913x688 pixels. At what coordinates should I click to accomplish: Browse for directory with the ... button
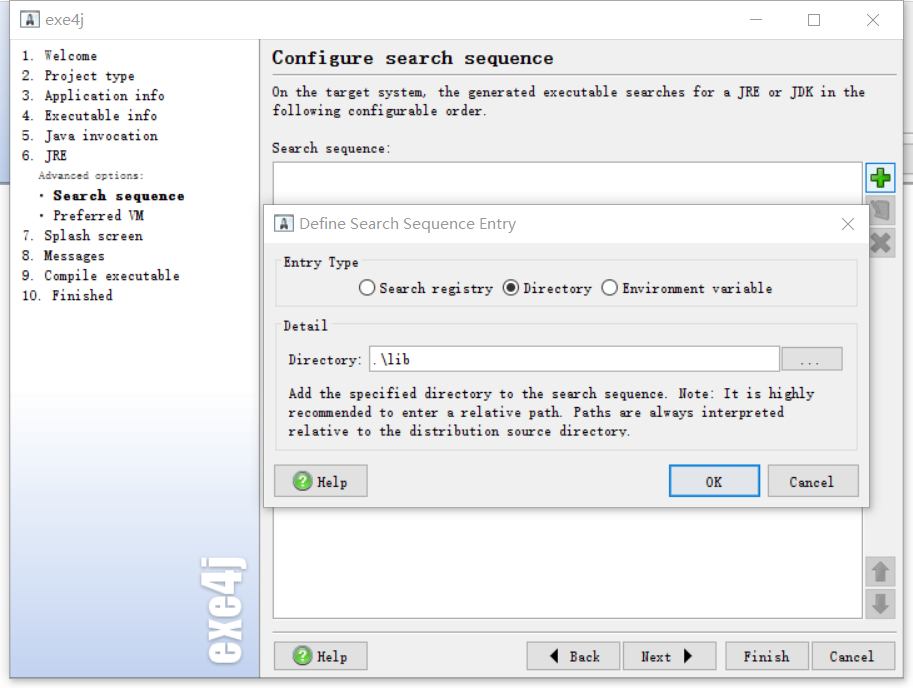[x=812, y=359]
